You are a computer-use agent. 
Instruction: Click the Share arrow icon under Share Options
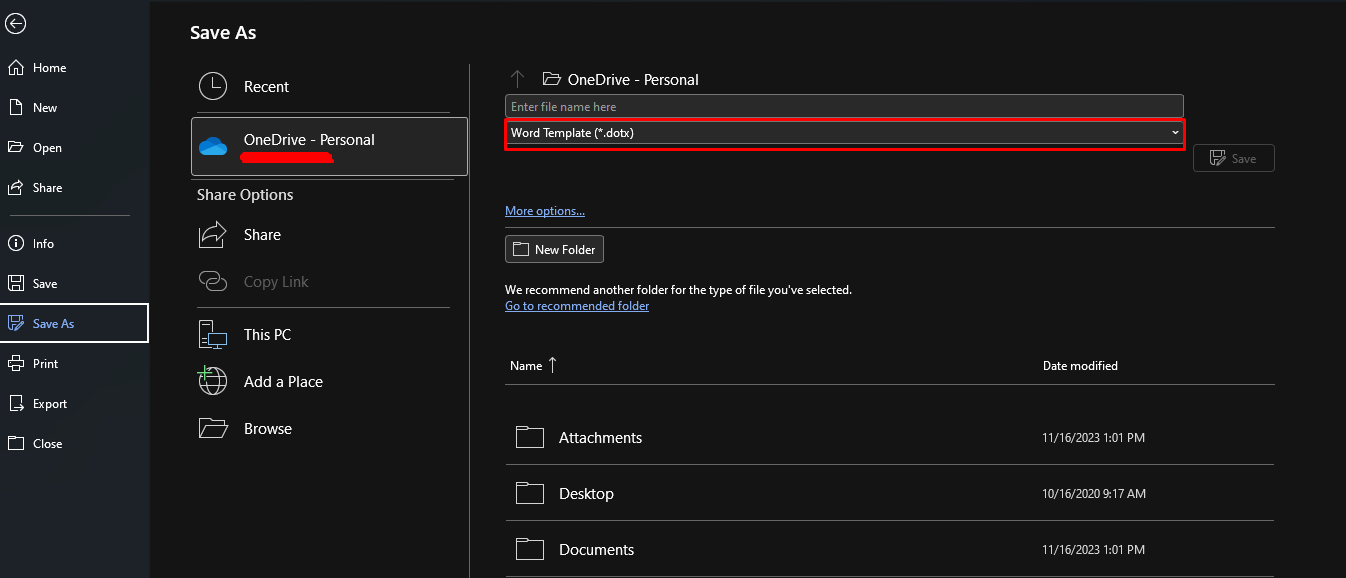pos(213,235)
